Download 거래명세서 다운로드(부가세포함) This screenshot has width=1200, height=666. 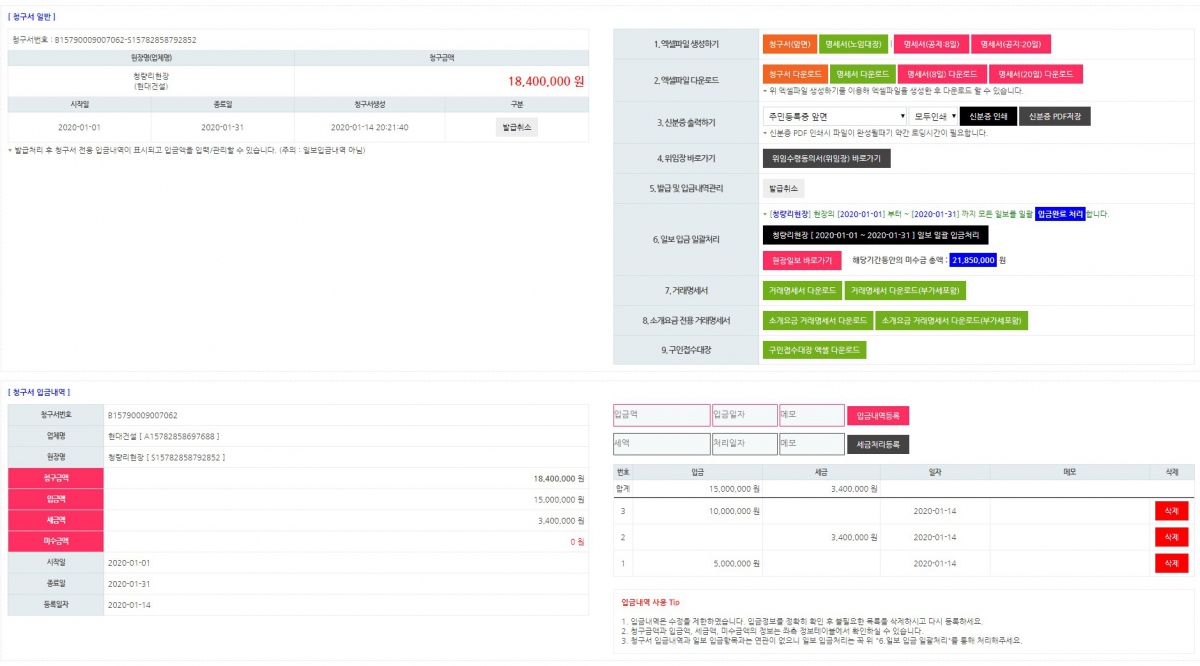pyautogui.click(x=905, y=290)
